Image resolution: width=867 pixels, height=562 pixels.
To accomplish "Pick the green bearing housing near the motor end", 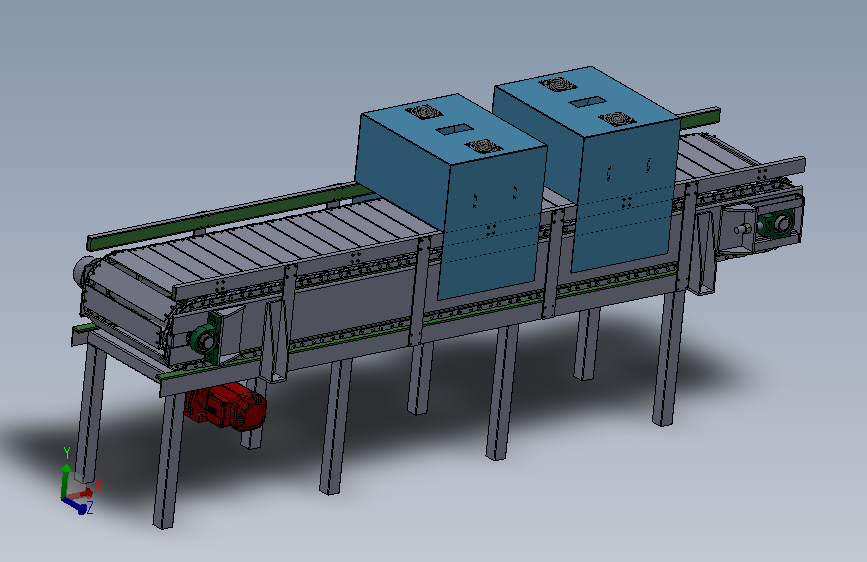I will tap(205, 337).
